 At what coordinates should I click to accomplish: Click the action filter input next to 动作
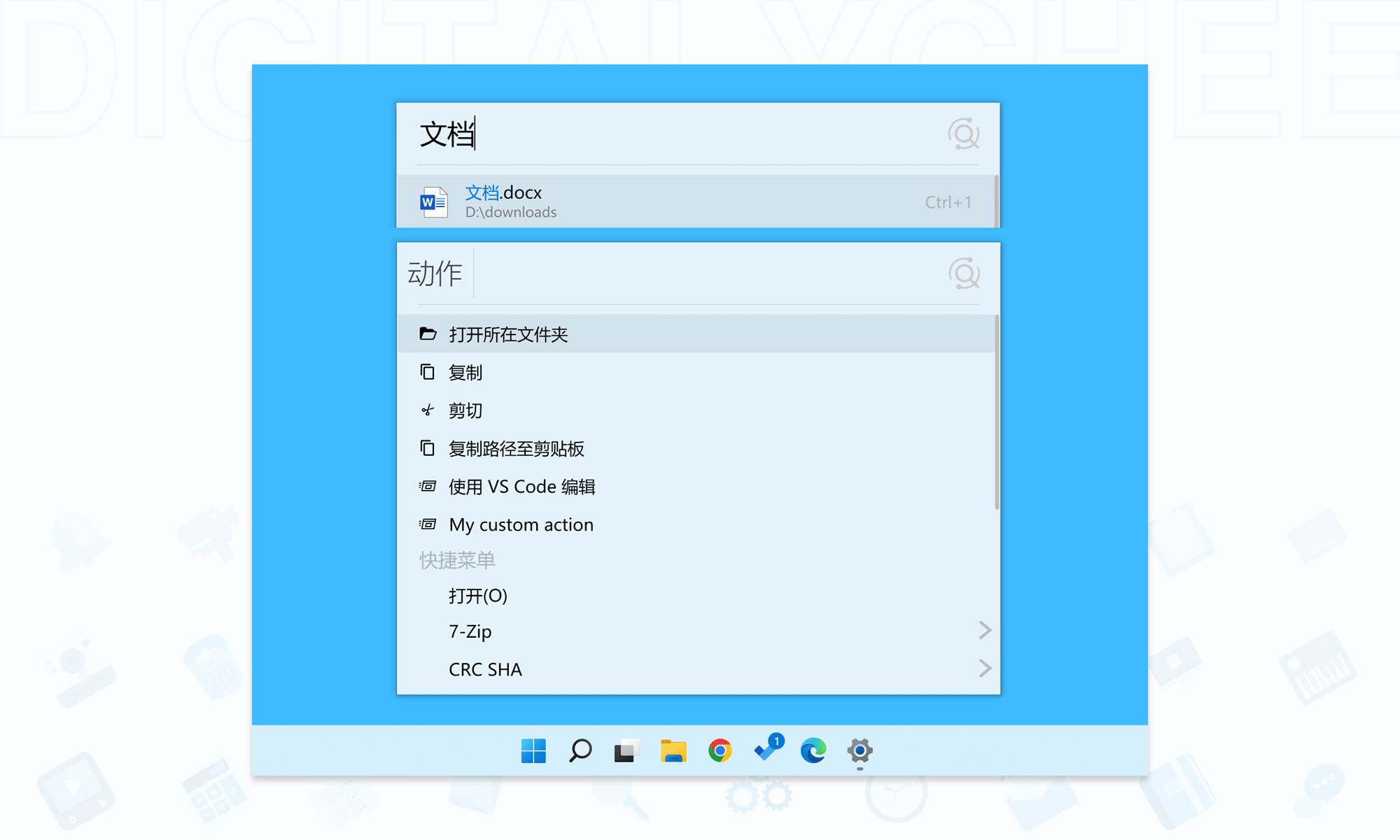700,274
